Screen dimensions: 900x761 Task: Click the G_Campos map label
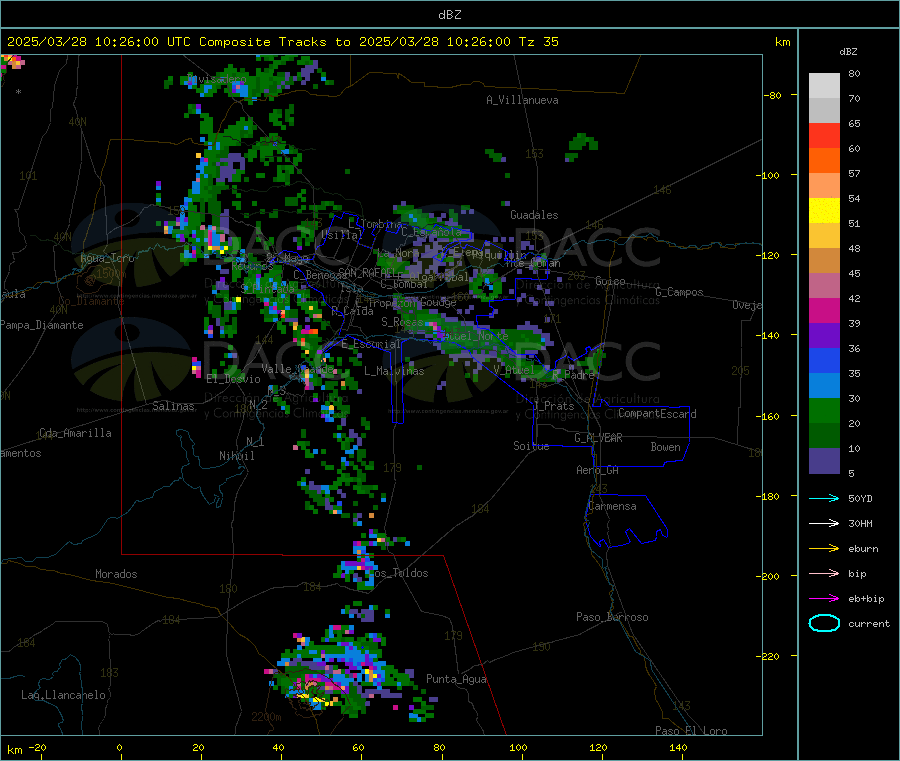(679, 292)
